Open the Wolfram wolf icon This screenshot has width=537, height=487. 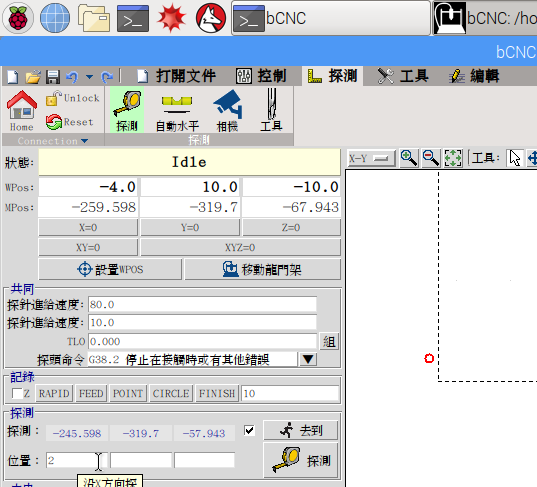pyautogui.click(x=211, y=18)
